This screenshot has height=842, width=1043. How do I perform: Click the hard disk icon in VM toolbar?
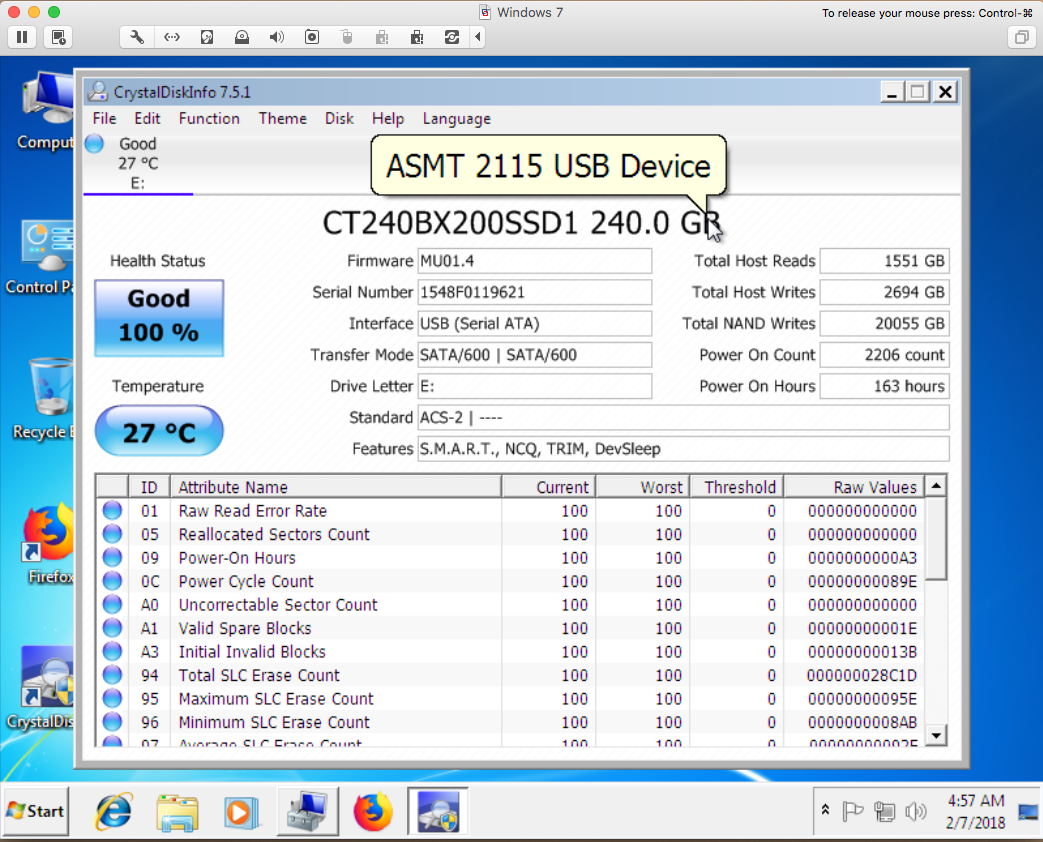[207, 37]
